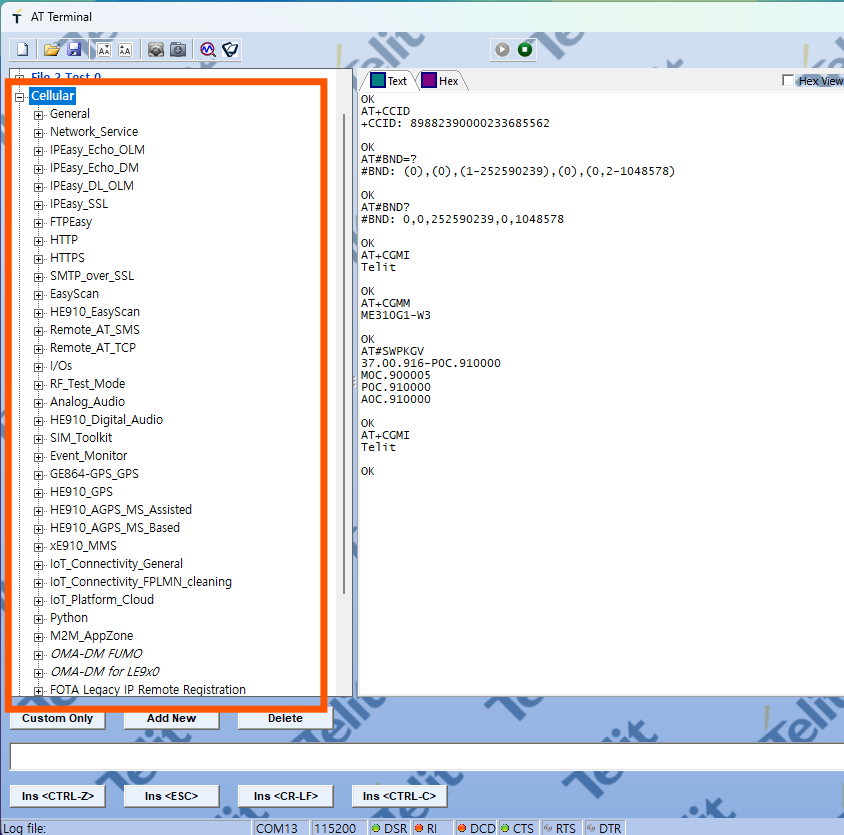Select Analog_Audio in the tree
The image size is (844, 835).
[87, 402]
